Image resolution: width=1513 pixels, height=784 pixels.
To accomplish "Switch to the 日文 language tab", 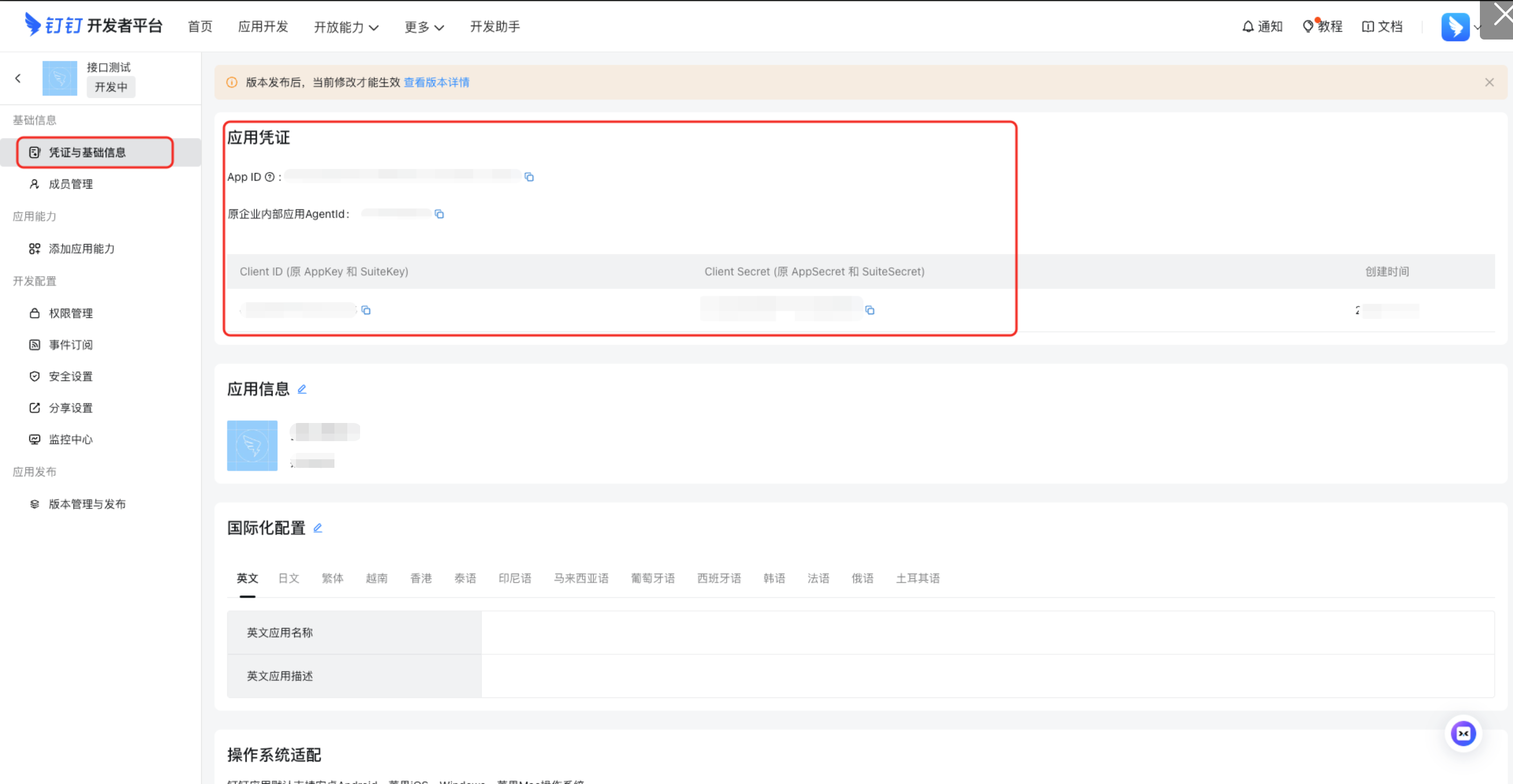I will (288, 578).
